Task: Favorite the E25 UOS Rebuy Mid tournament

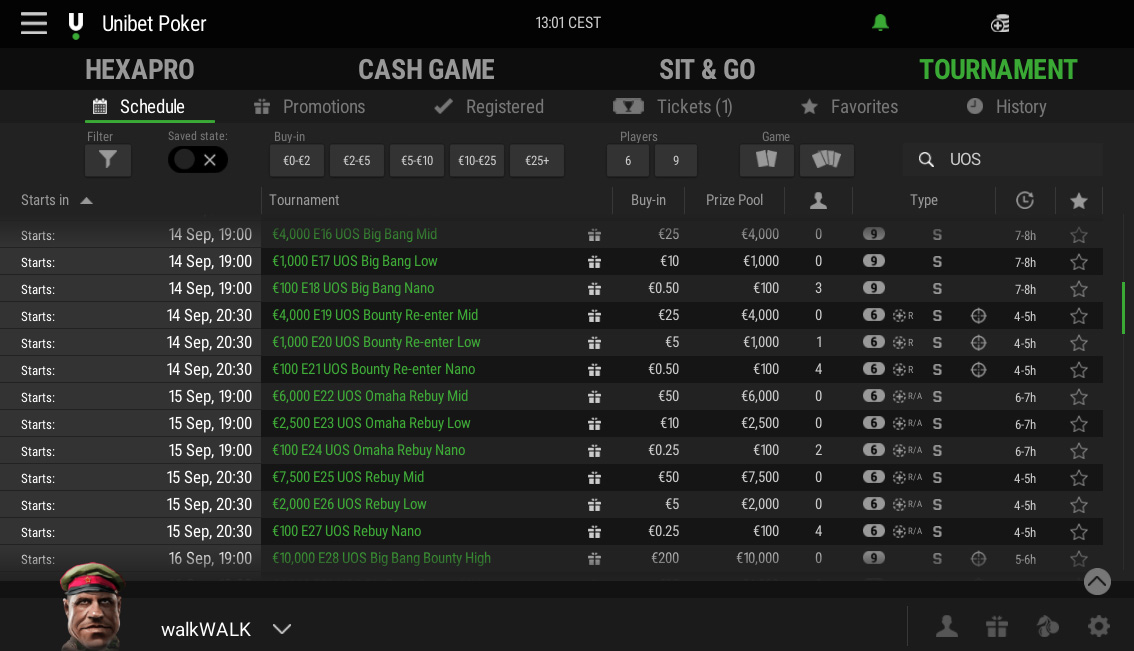Action: pyautogui.click(x=1078, y=478)
